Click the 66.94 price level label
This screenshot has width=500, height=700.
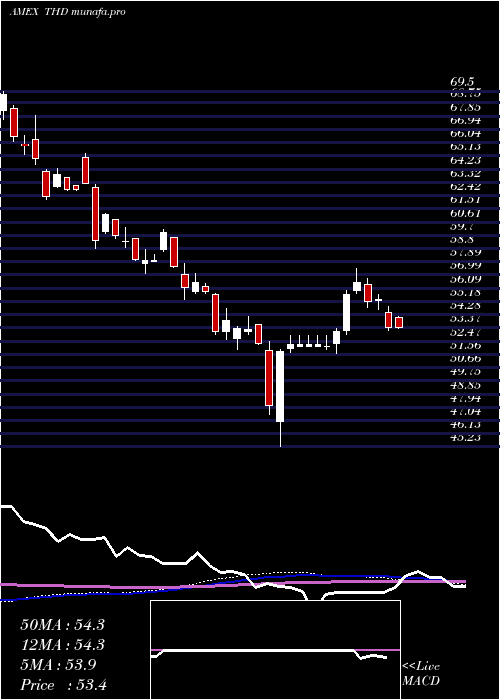pos(466,121)
